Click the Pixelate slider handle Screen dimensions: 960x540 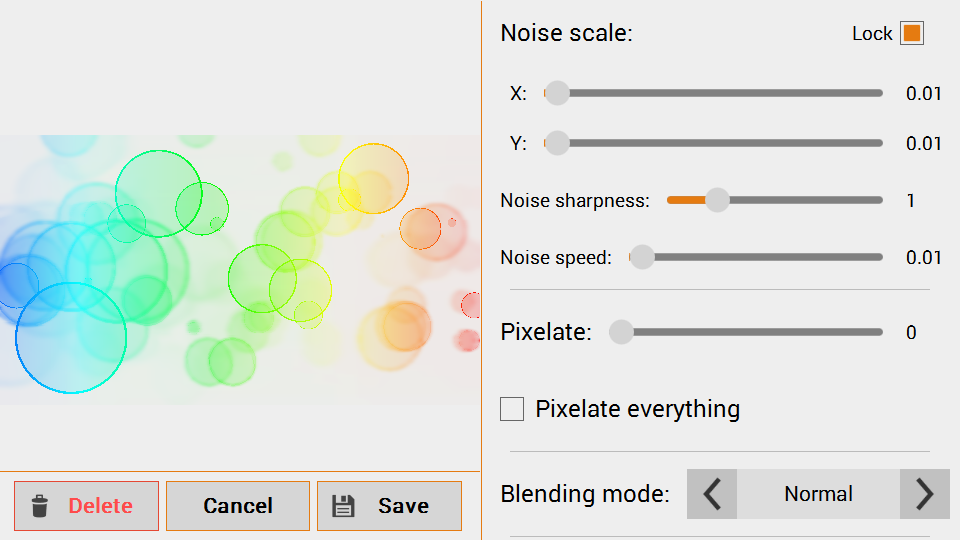pyautogui.click(x=621, y=332)
